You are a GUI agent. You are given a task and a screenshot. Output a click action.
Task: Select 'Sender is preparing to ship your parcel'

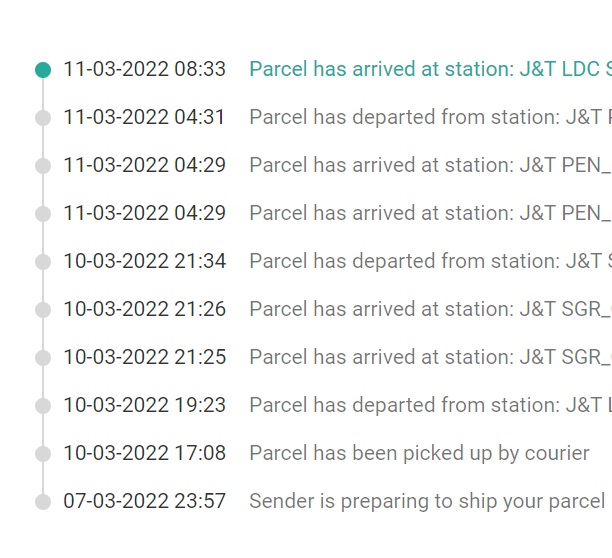coord(427,501)
